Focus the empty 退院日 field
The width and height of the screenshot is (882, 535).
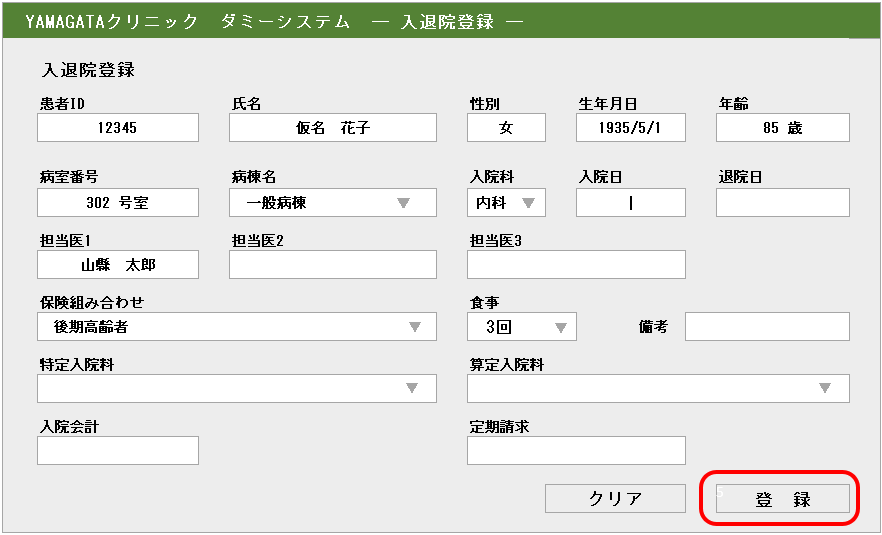click(782, 203)
